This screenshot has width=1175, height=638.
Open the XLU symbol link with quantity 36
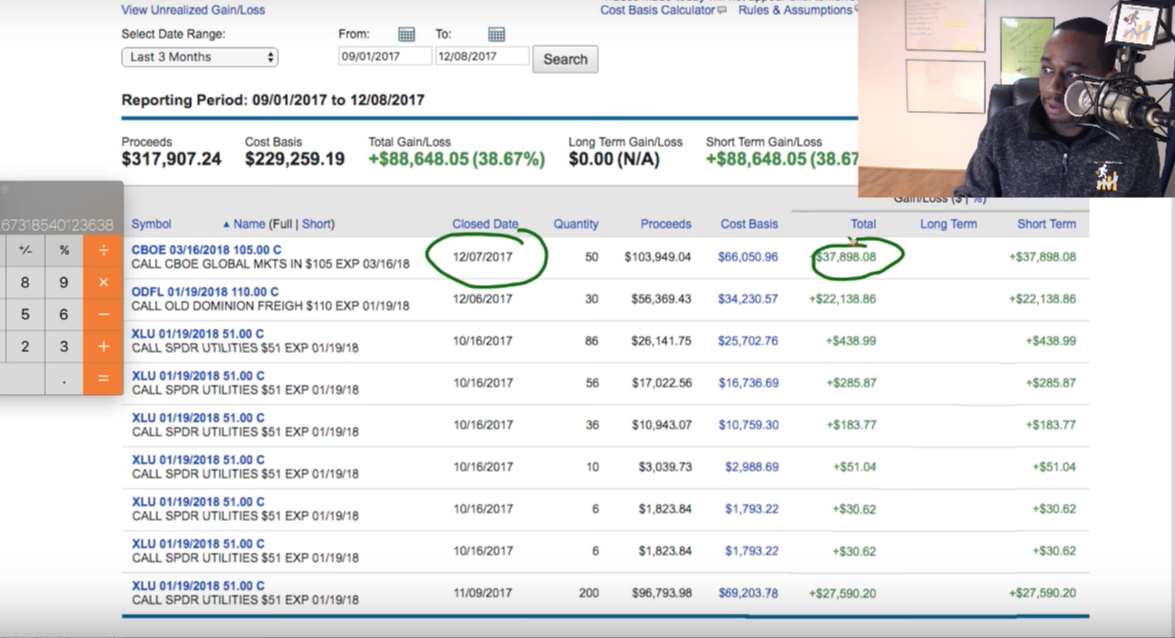[198, 418]
